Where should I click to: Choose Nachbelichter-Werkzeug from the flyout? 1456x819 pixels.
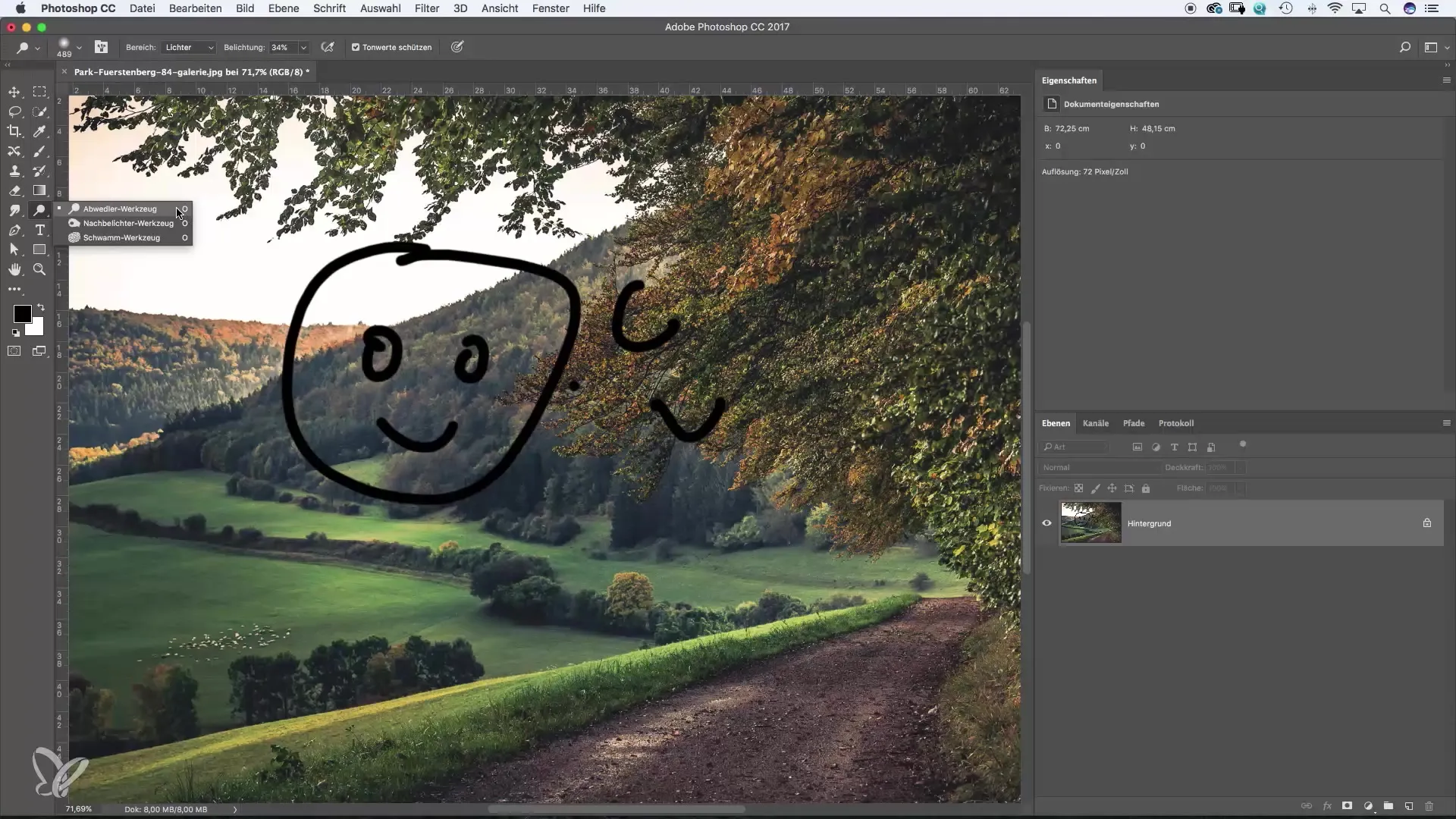[125, 223]
